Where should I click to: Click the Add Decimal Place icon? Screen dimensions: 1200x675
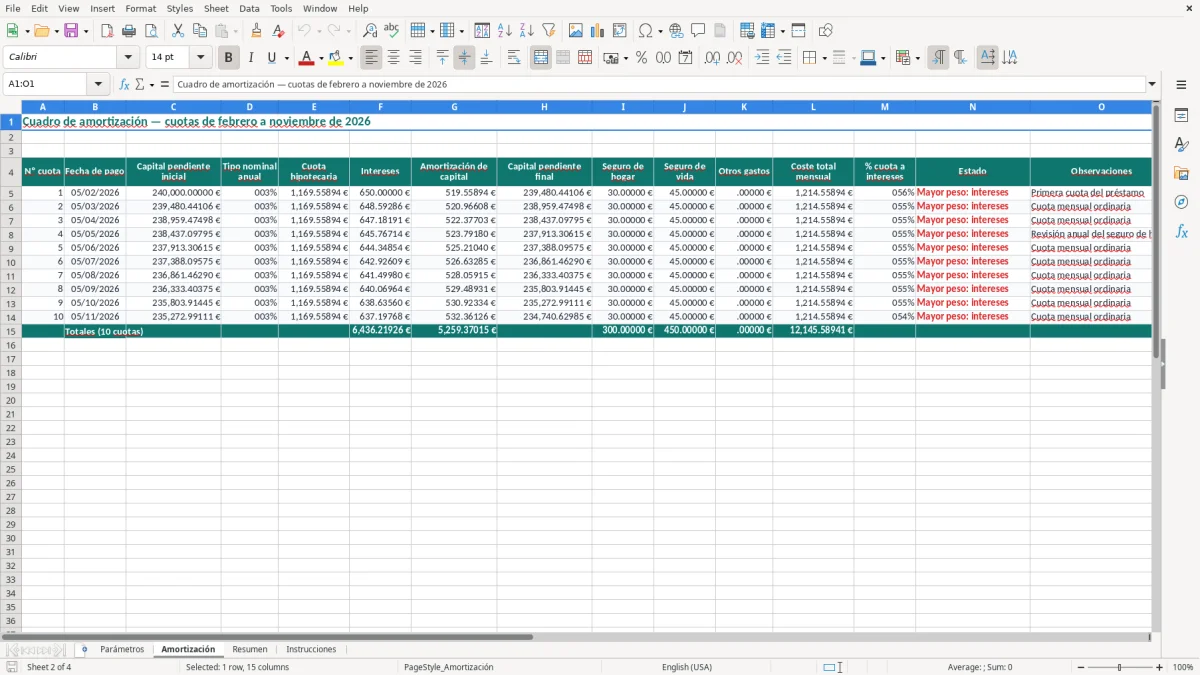(x=713, y=58)
